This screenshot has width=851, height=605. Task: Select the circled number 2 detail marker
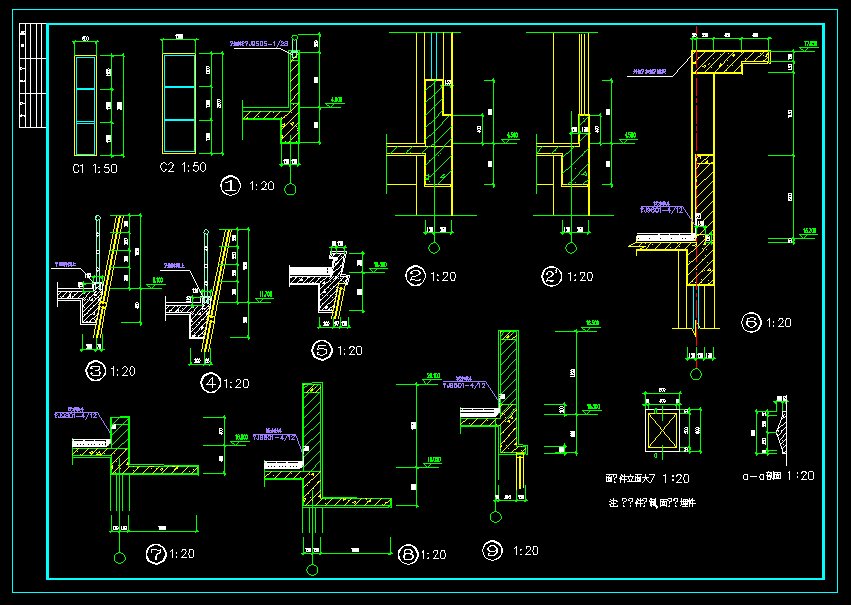[x=416, y=276]
